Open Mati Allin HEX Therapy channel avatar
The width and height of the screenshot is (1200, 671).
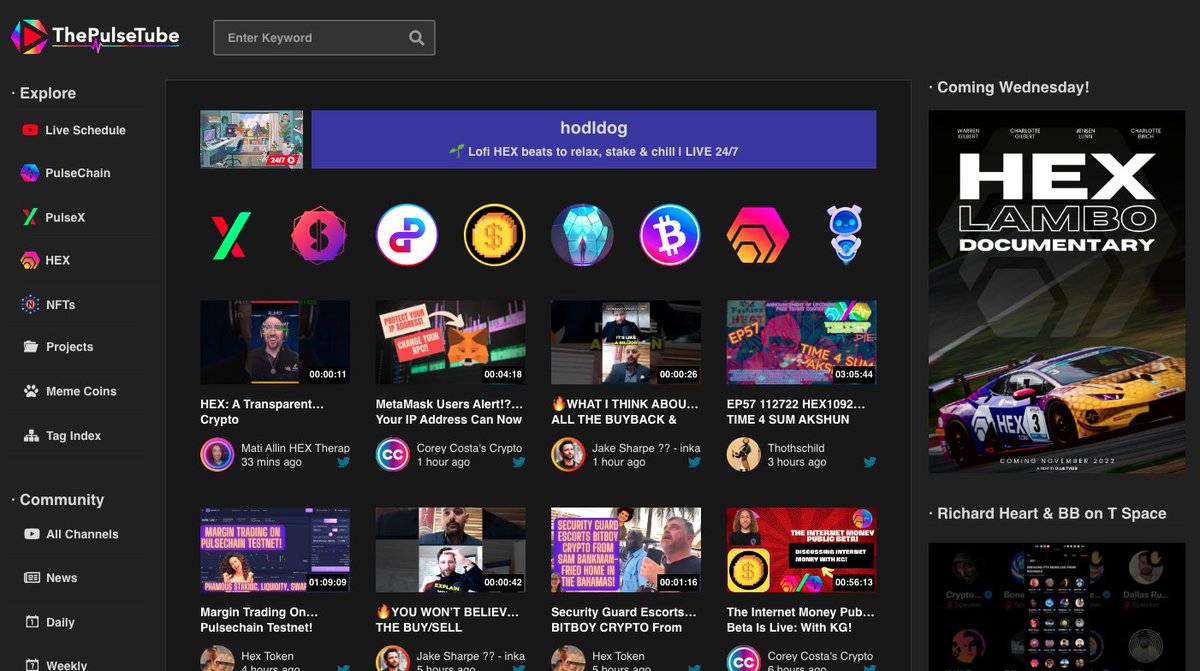tap(217, 455)
